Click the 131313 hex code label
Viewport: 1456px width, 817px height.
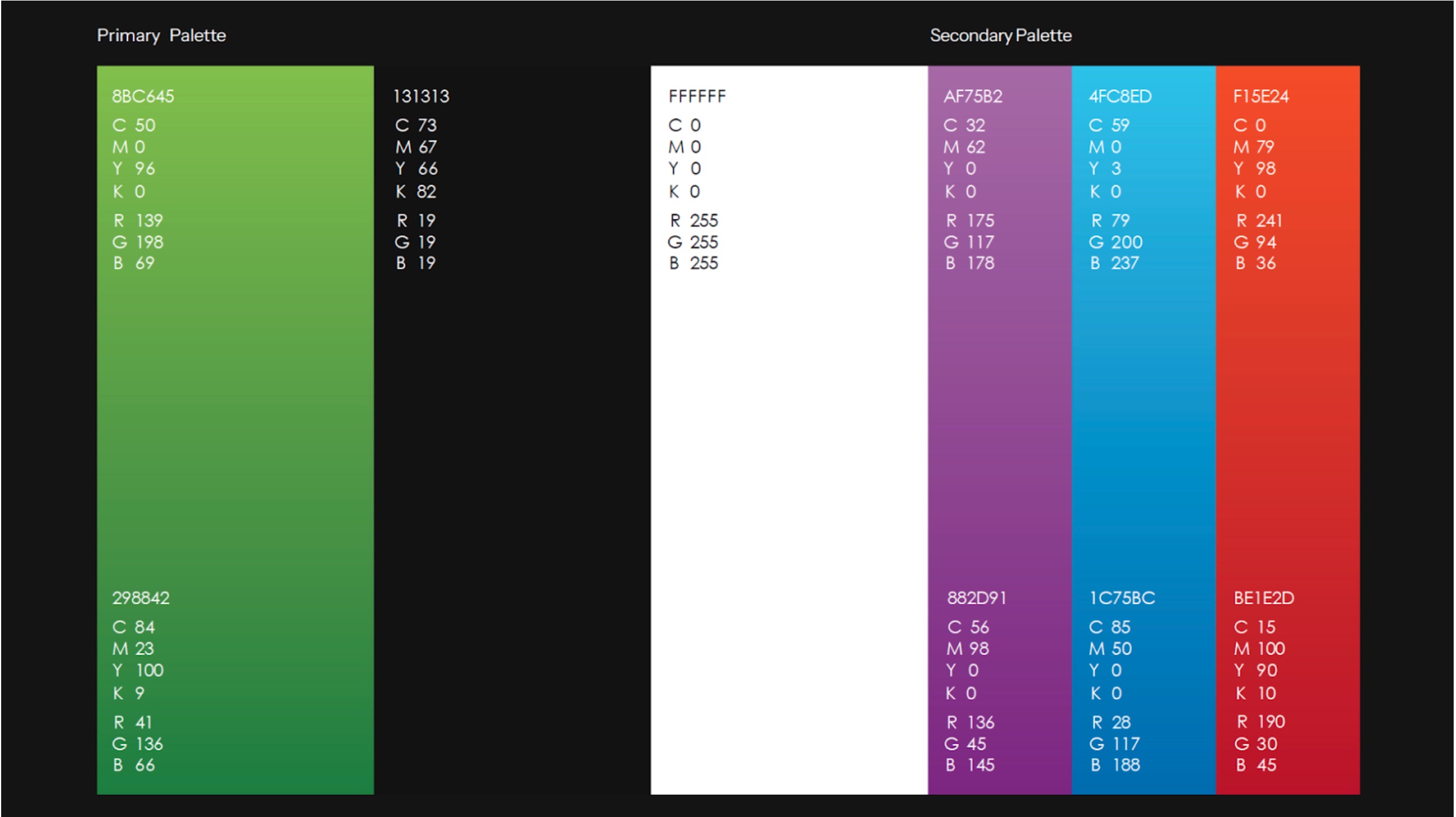[420, 97]
